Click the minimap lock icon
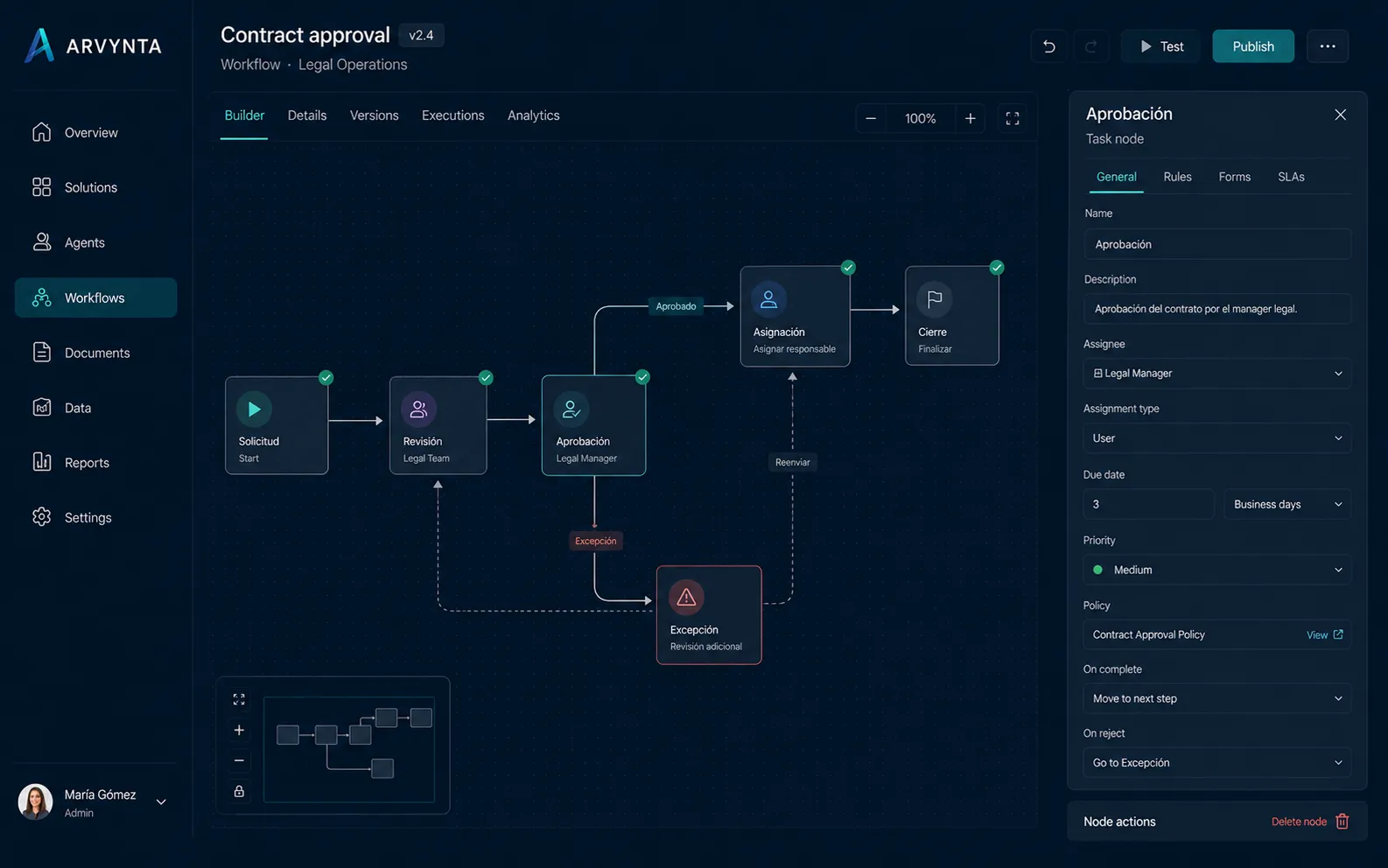1388x868 pixels. (239, 791)
